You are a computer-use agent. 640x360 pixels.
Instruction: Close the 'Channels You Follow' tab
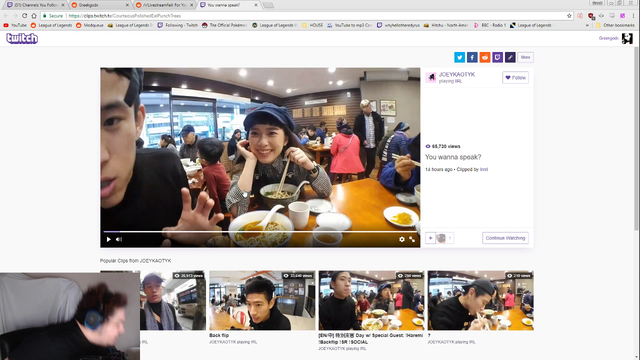coord(62,5)
